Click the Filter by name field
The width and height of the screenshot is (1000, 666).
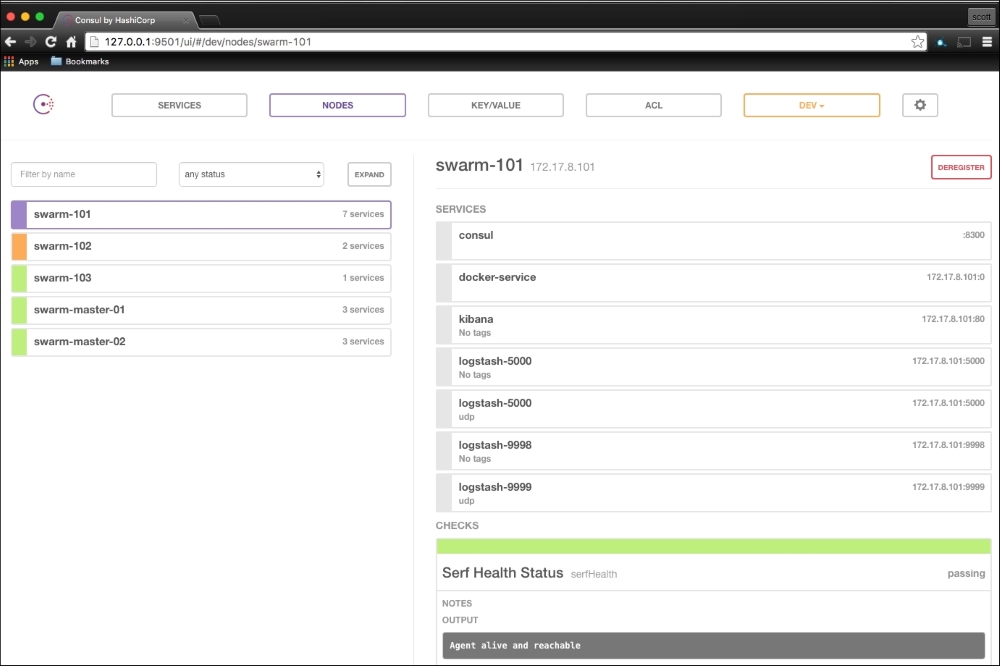[x=84, y=174]
